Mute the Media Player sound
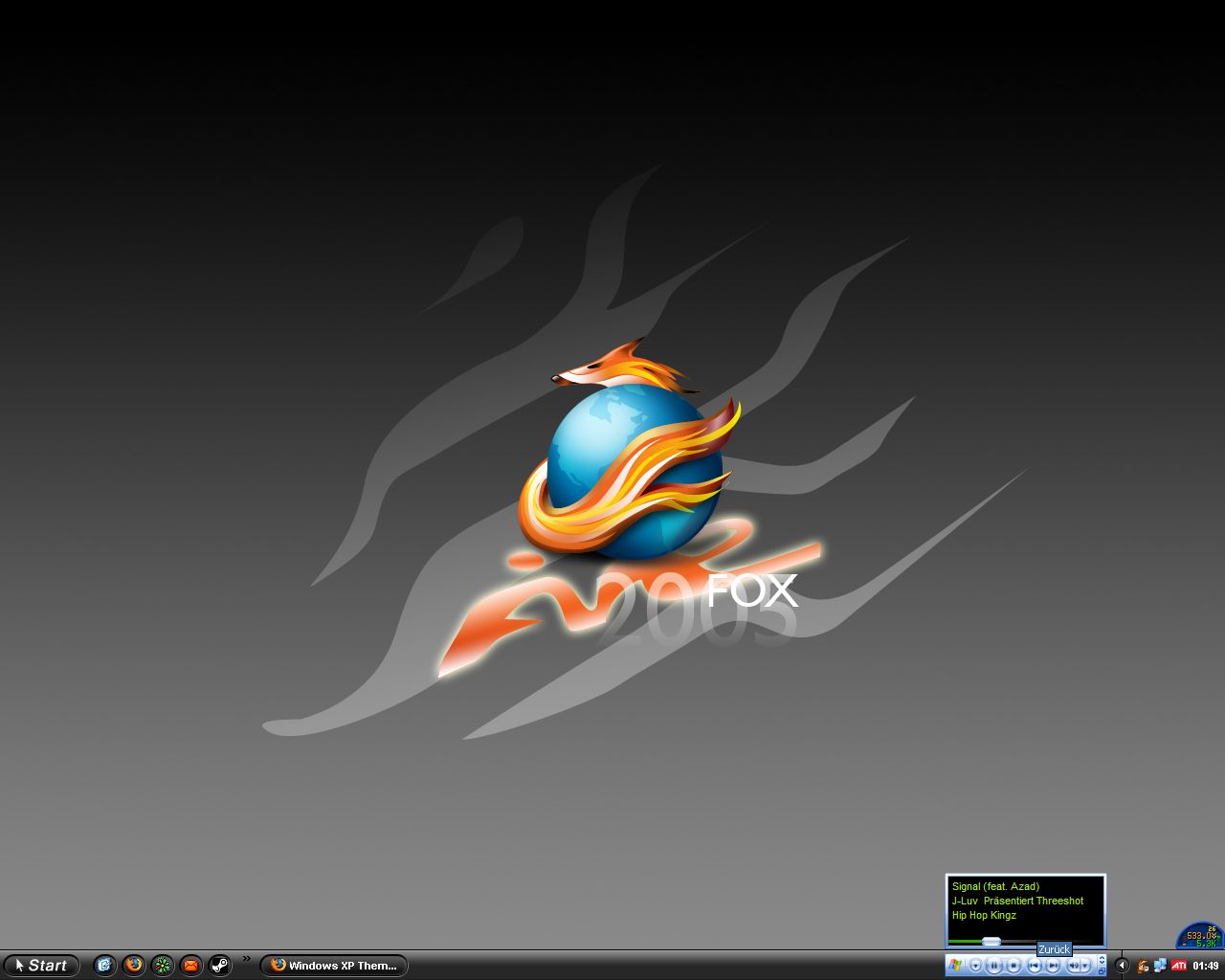The height and width of the screenshot is (980, 1225). tap(1074, 966)
